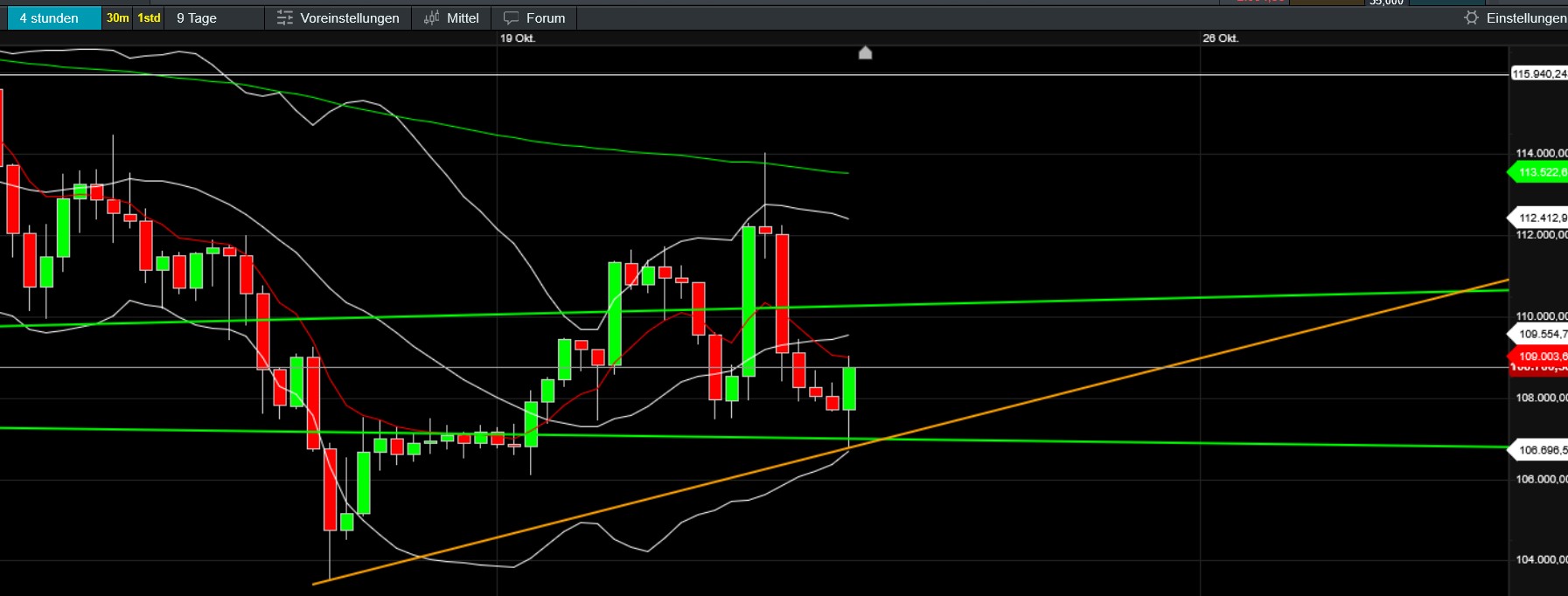This screenshot has height=596, width=1568.
Task: Click the 112.412 Bollinger band label
Action: pyautogui.click(x=1541, y=218)
